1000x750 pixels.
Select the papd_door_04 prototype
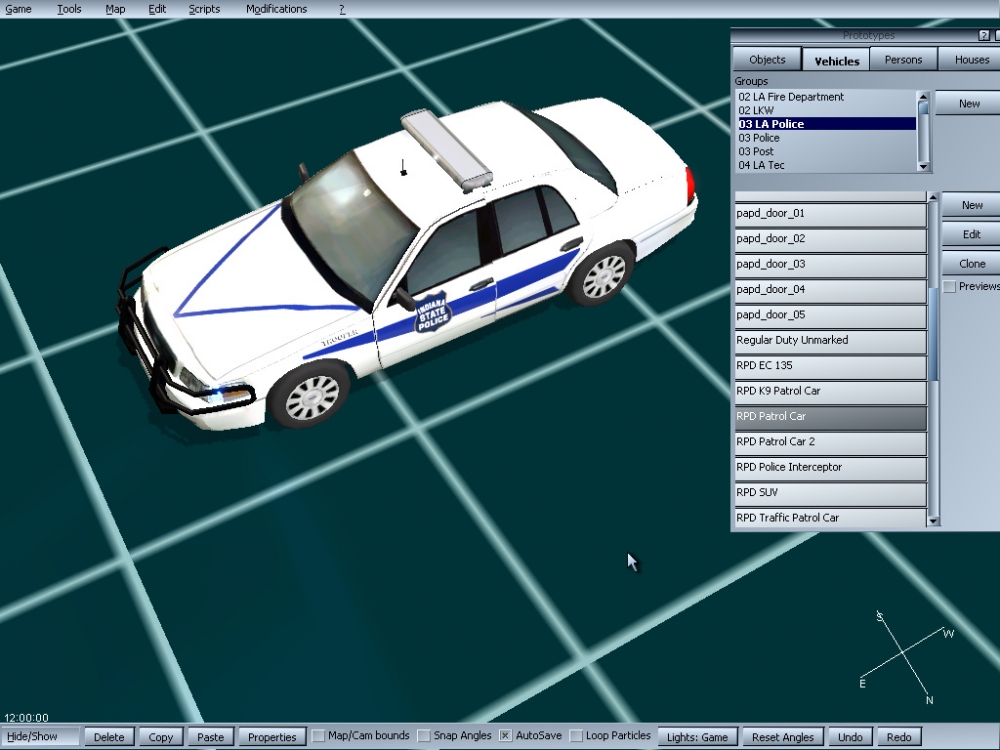tap(830, 290)
